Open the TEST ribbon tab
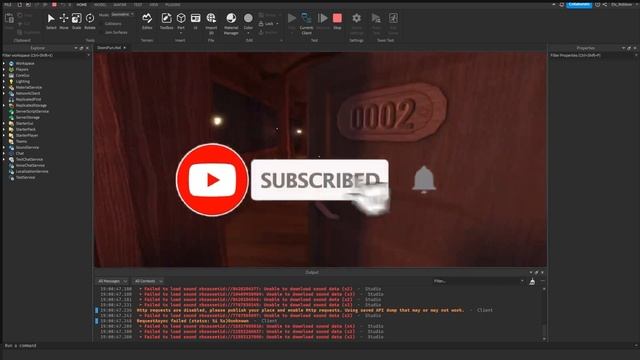640x360 pixels. (138, 4)
